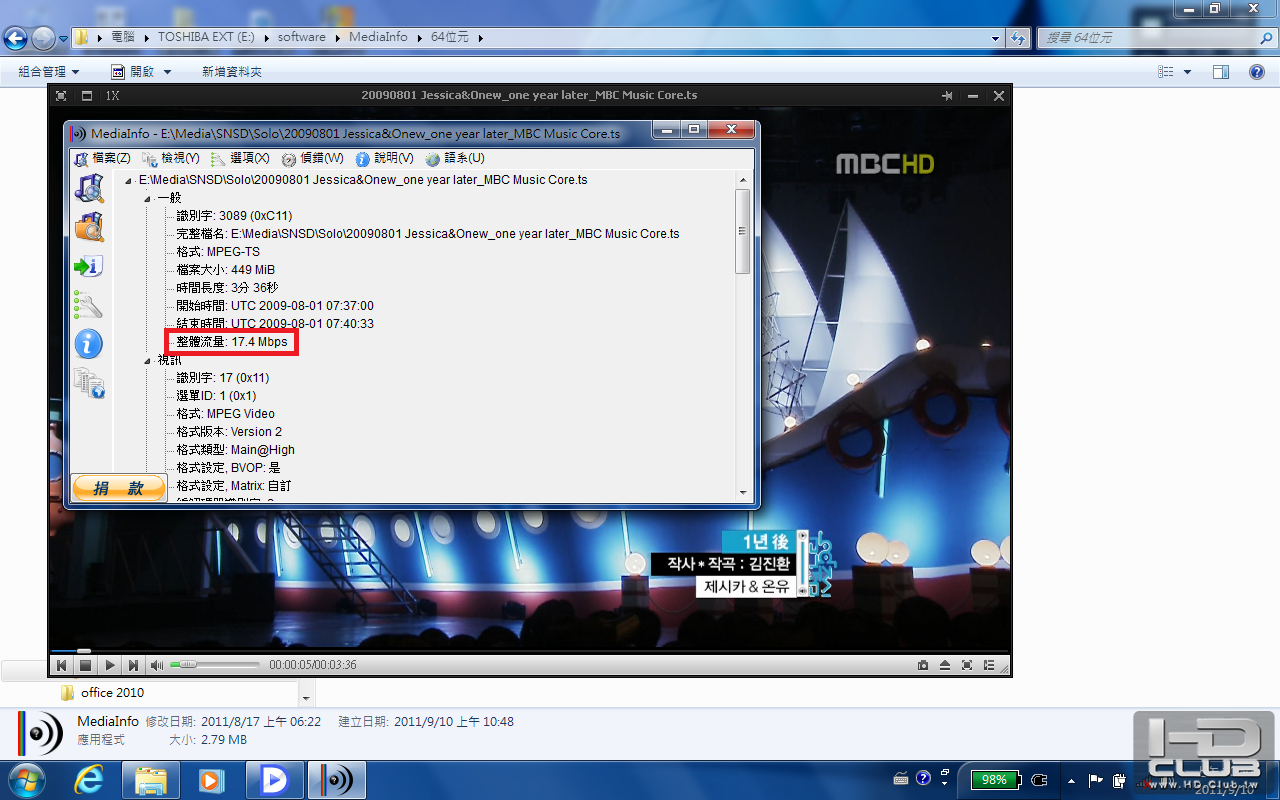Toggle fullscreen icon in player control bar

(967, 665)
